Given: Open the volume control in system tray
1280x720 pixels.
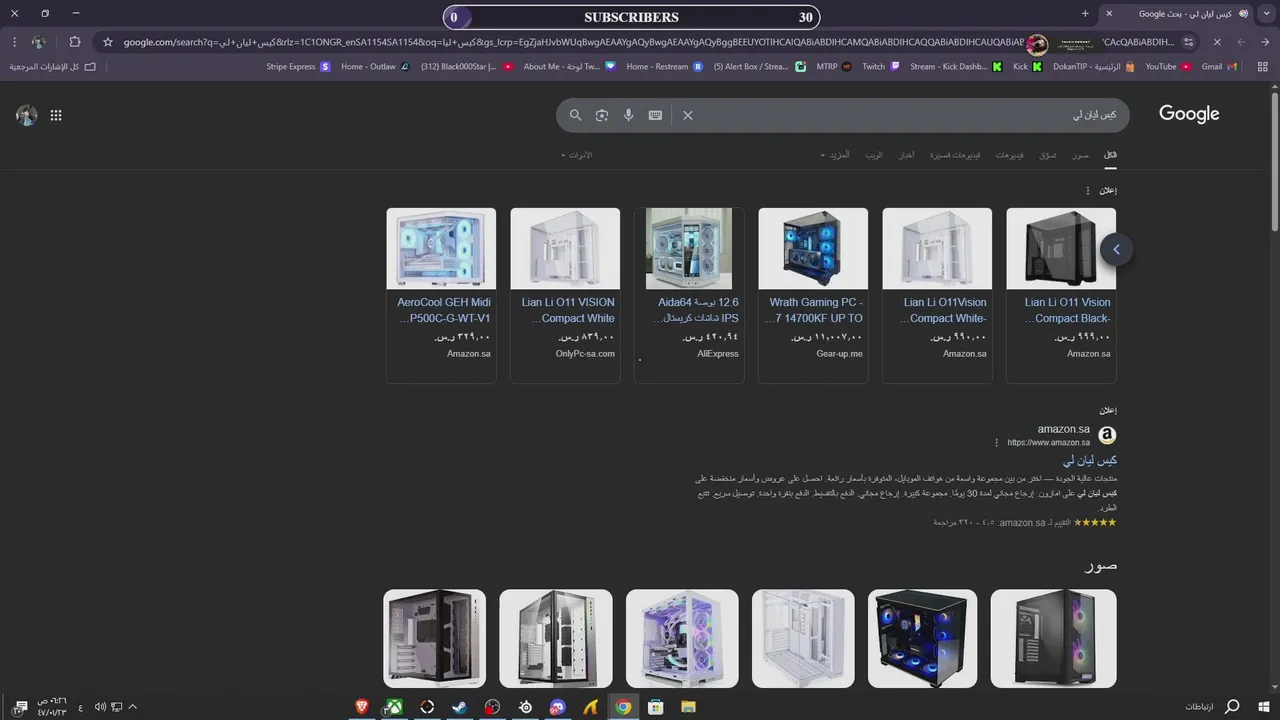Looking at the screenshot, I should (100, 707).
